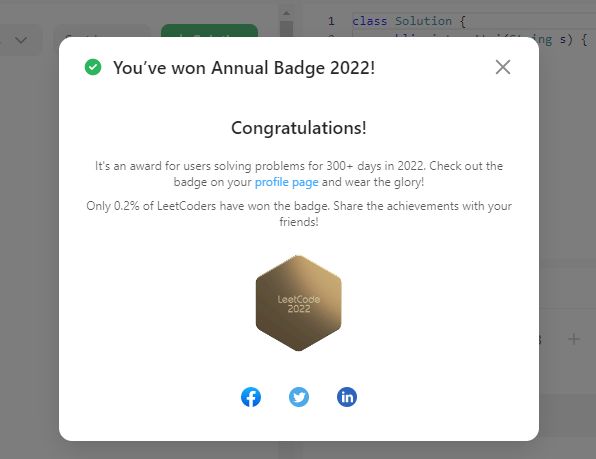The image size is (596, 459).
Task: Click the gray button beside the green button
Action: [102, 31]
